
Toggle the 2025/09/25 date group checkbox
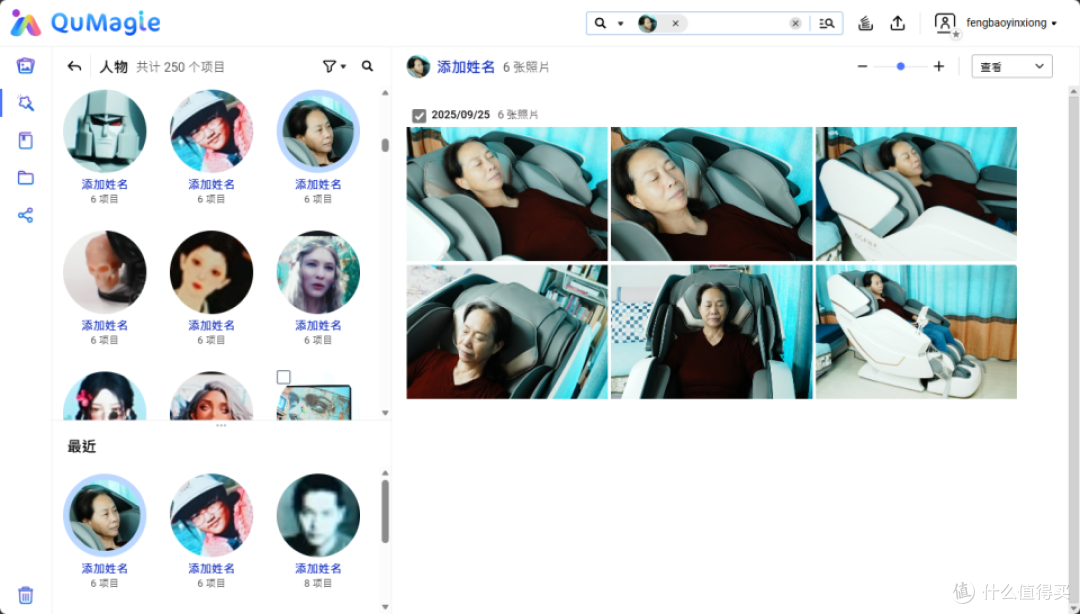419,115
